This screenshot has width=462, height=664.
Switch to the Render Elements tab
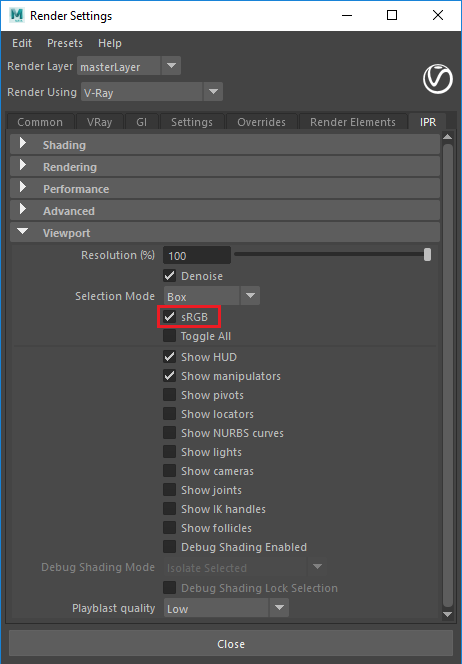tap(353, 122)
